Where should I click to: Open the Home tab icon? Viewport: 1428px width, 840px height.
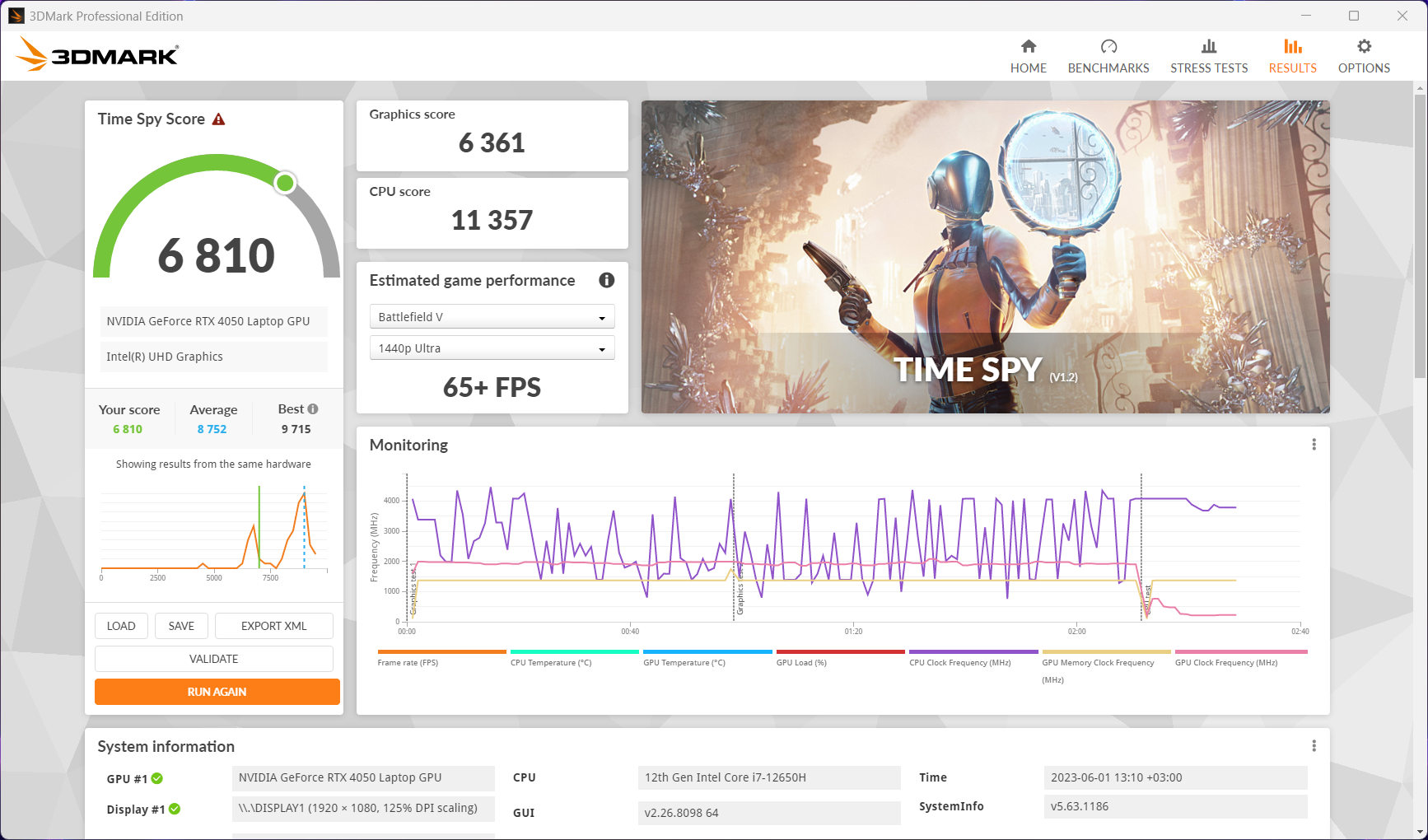tap(1029, 46)
